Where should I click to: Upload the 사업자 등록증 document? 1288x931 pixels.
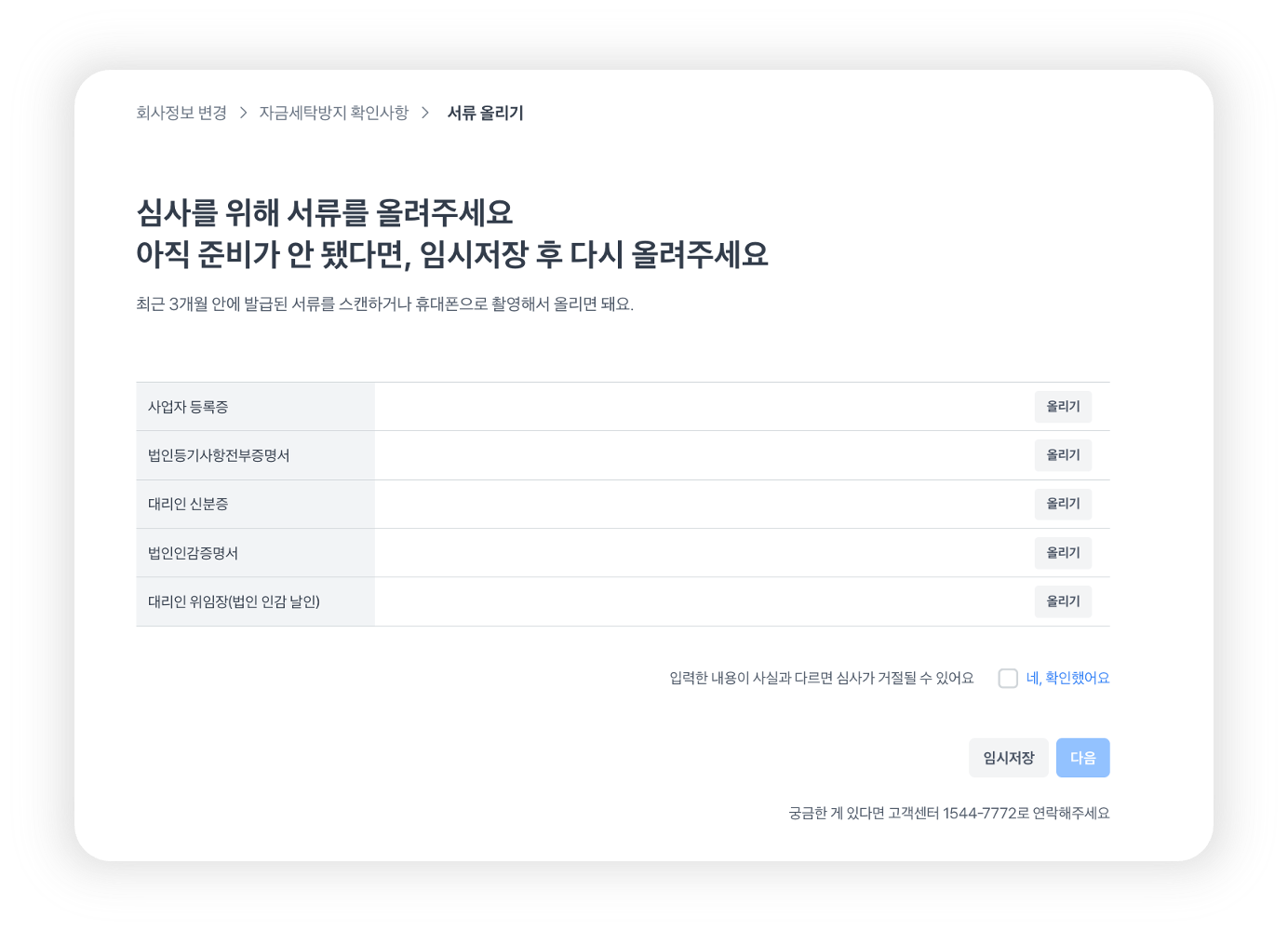coord(1062,407)
